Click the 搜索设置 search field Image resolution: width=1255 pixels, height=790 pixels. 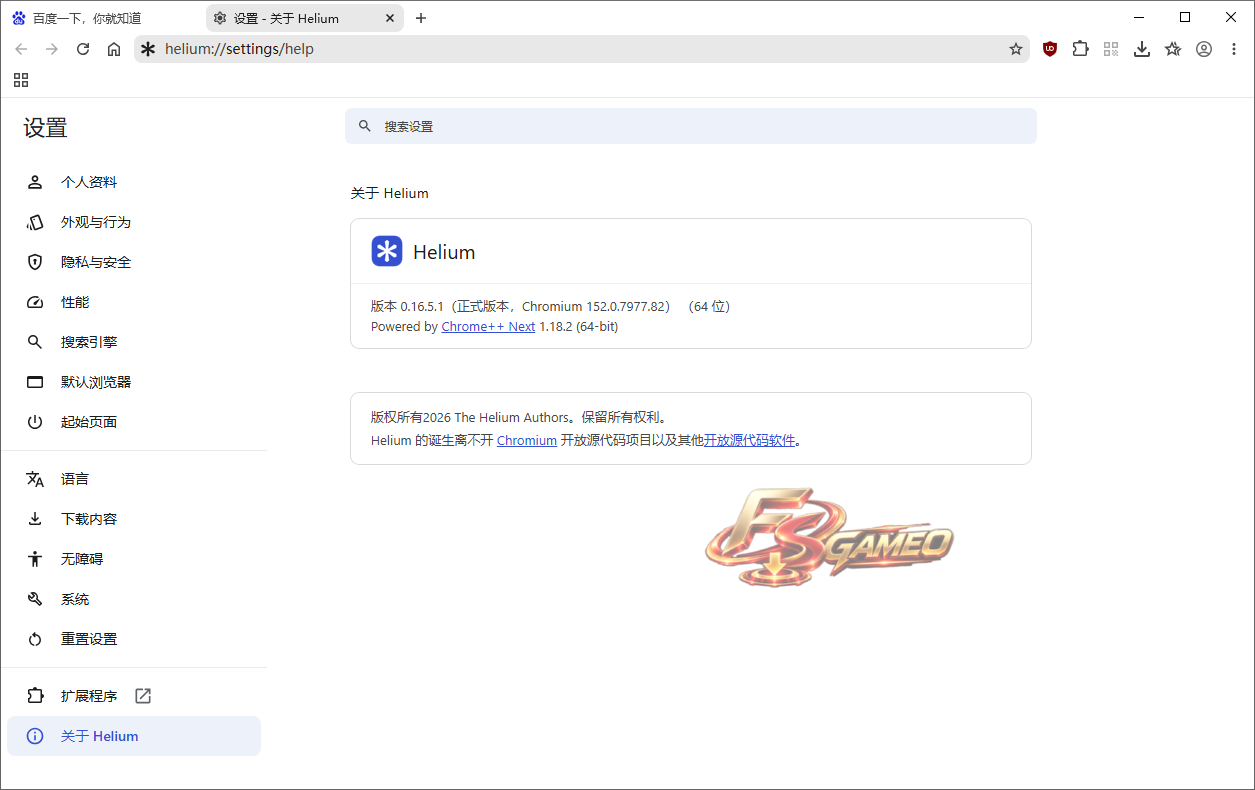click(691, 126)
